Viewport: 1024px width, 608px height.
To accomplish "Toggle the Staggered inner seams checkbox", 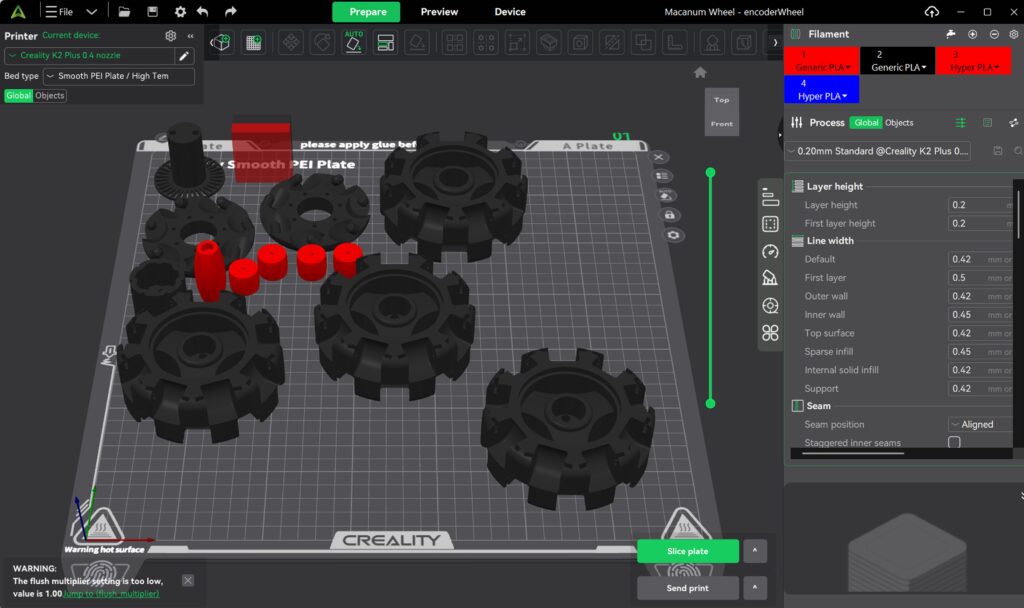I will pyautogui.click(x=954, y=442).
